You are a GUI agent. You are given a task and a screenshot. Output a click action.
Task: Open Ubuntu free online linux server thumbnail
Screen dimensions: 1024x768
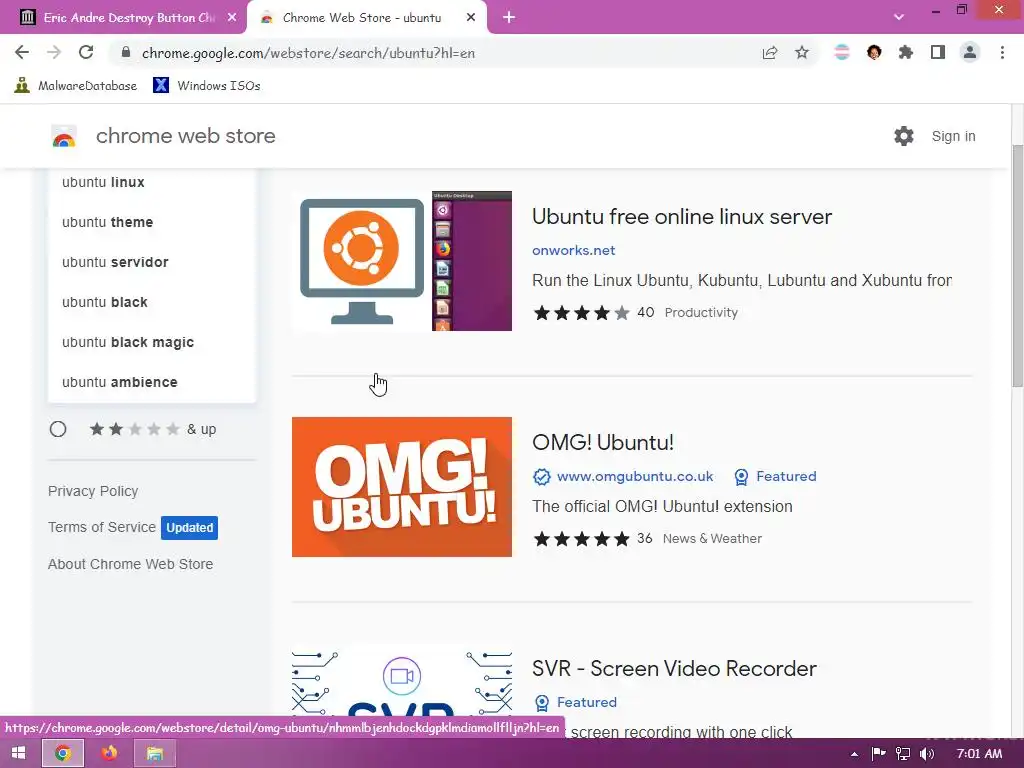pos(402,261)
